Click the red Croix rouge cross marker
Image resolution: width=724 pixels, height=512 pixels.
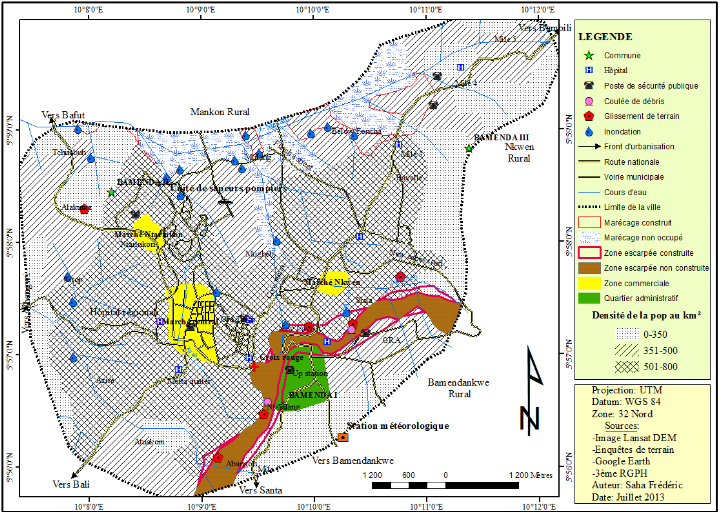(x=253, y=367)
